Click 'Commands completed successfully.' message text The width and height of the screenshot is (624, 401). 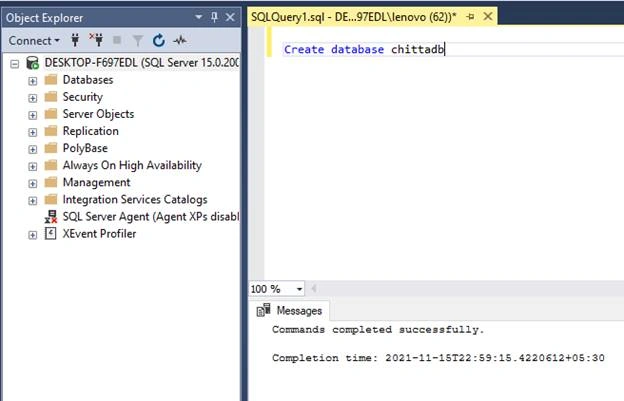378,329
